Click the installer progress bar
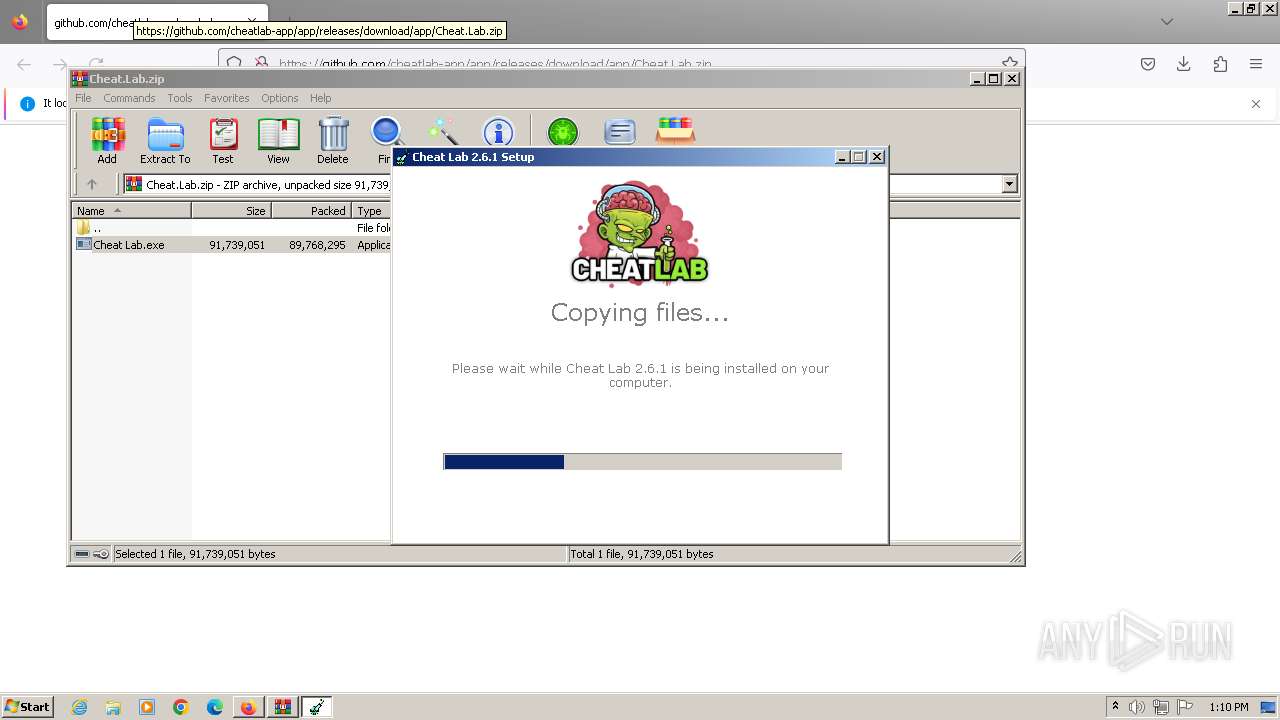This screenshot has width=1280, height=720. click(x=643, y=461)
